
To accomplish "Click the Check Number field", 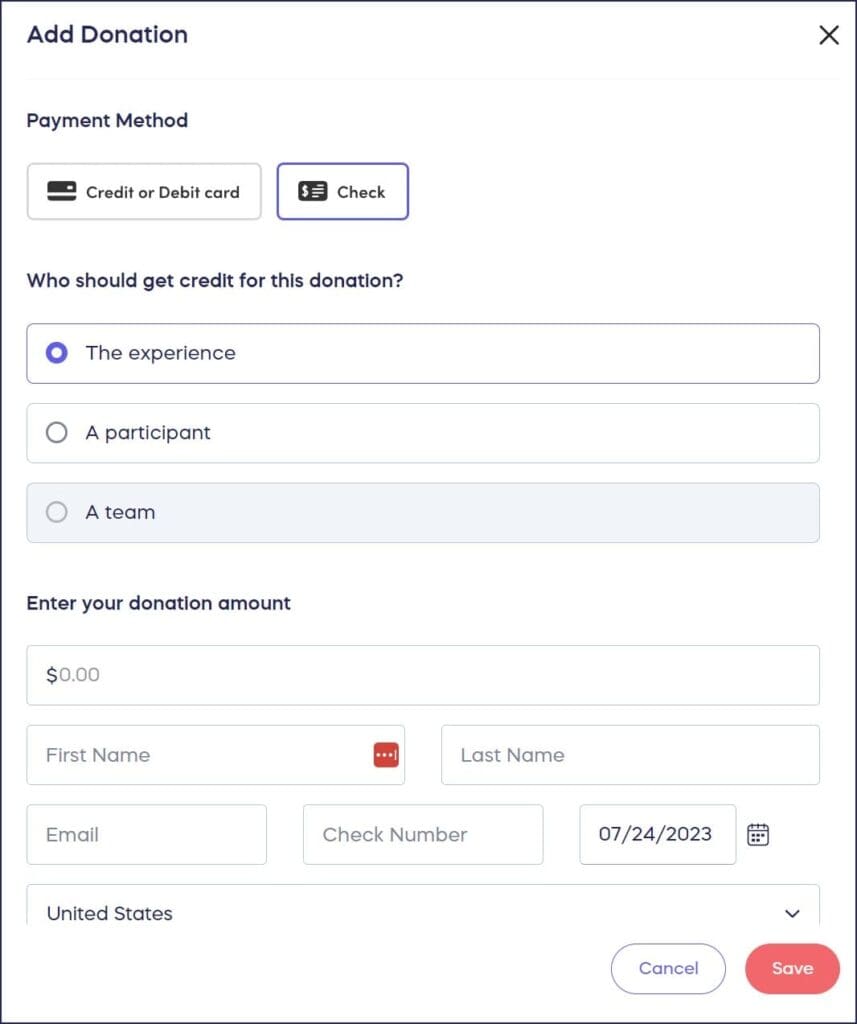I will (x=423, y=835).
